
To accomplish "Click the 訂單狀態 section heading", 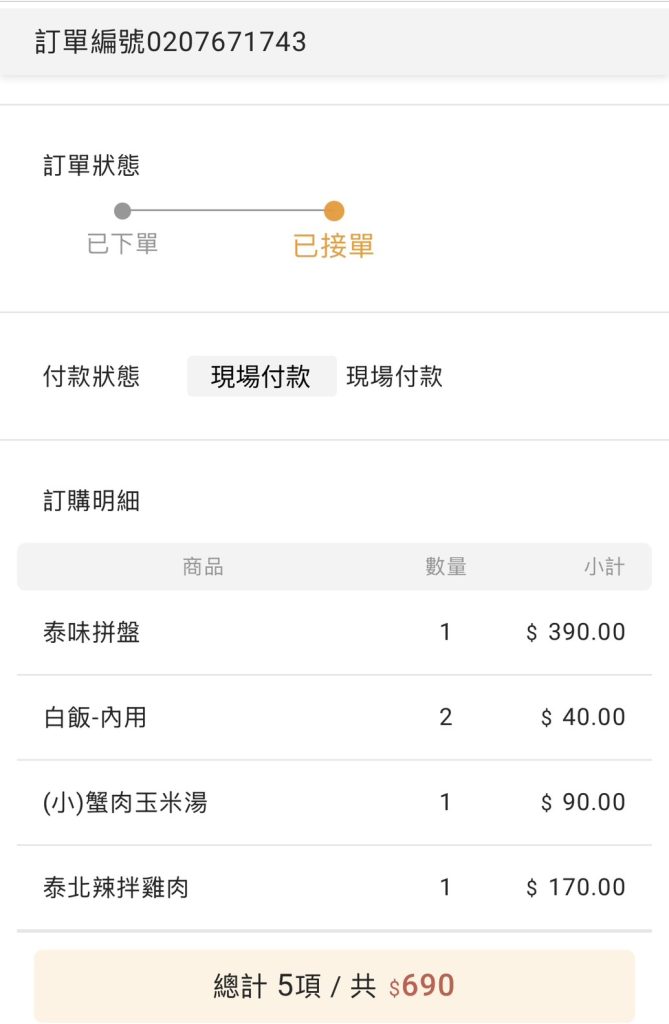I will tap(91, 166).
